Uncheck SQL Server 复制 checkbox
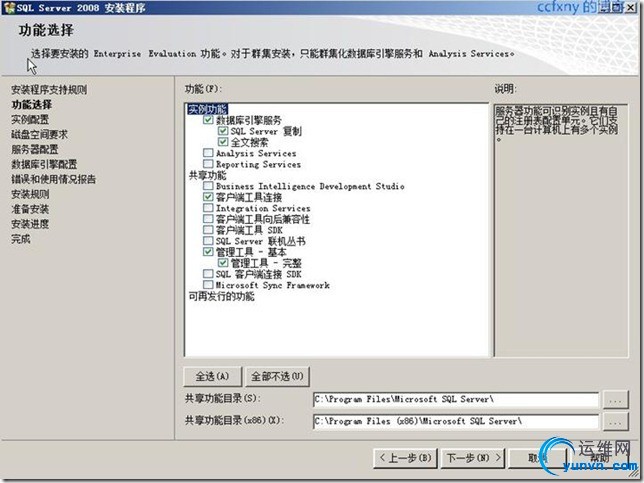 tap(223, 131)
